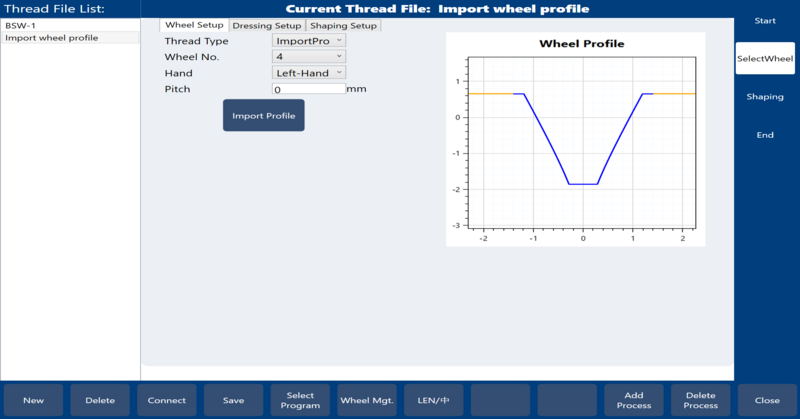Toggle the LEN/中 language button
The width and height of the screenshot is (800, 419).
click(x=434, y=400)
